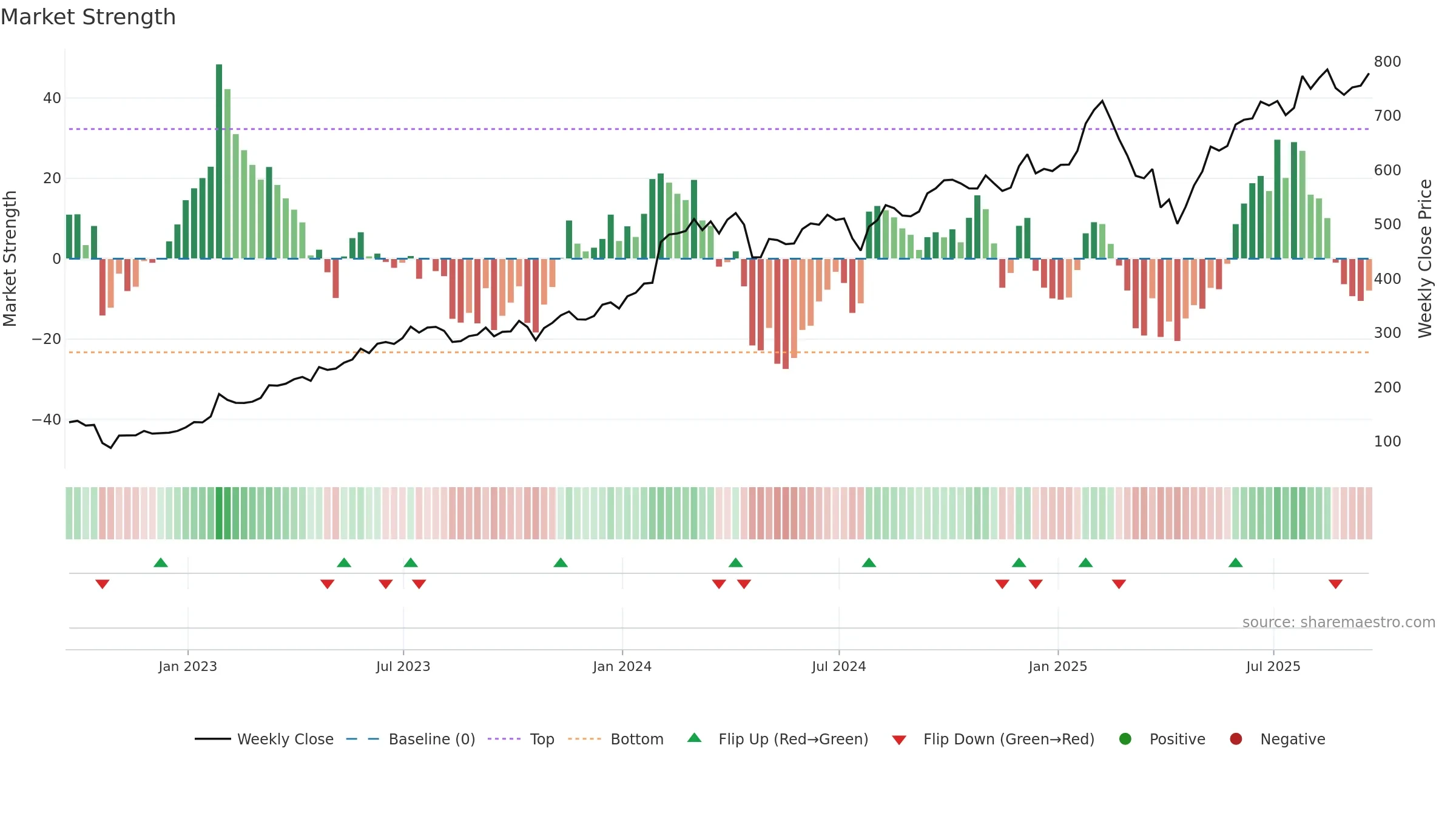
Task: Click the Jan 2024 x-axis label
Action: 622,666
